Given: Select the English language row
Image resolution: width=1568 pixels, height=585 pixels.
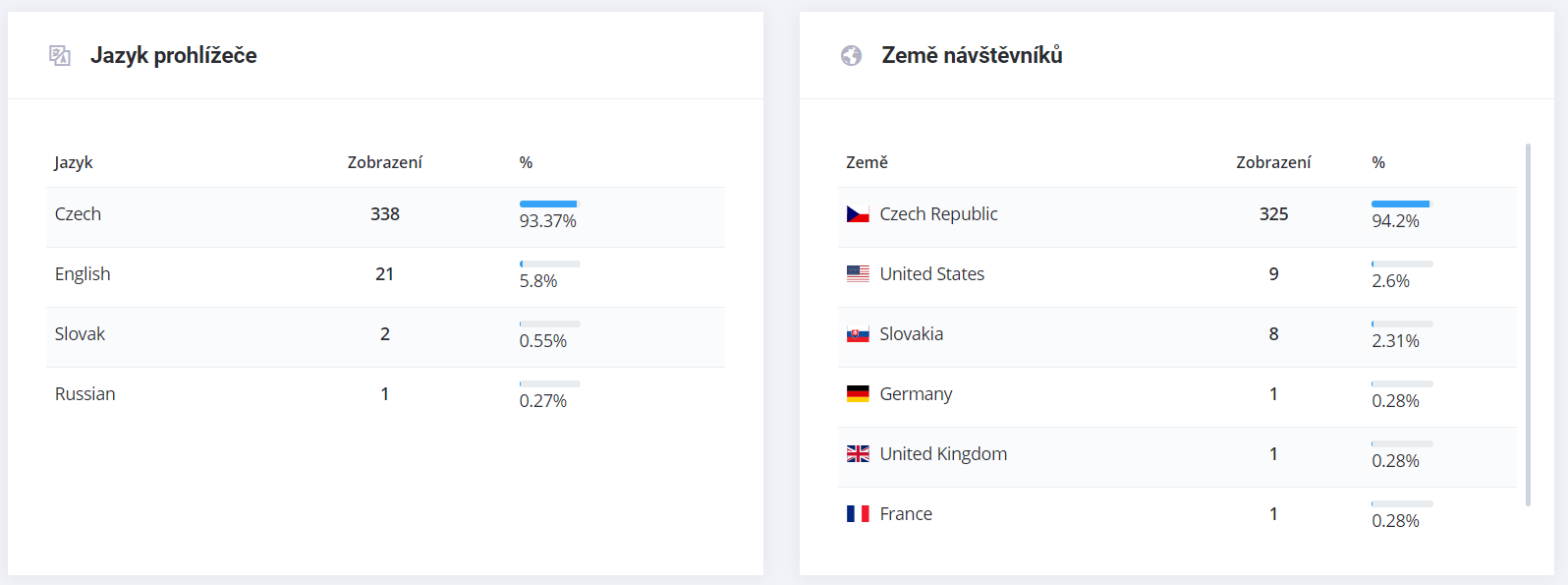Looking at the screenshot, I should [x=385, y=277].
